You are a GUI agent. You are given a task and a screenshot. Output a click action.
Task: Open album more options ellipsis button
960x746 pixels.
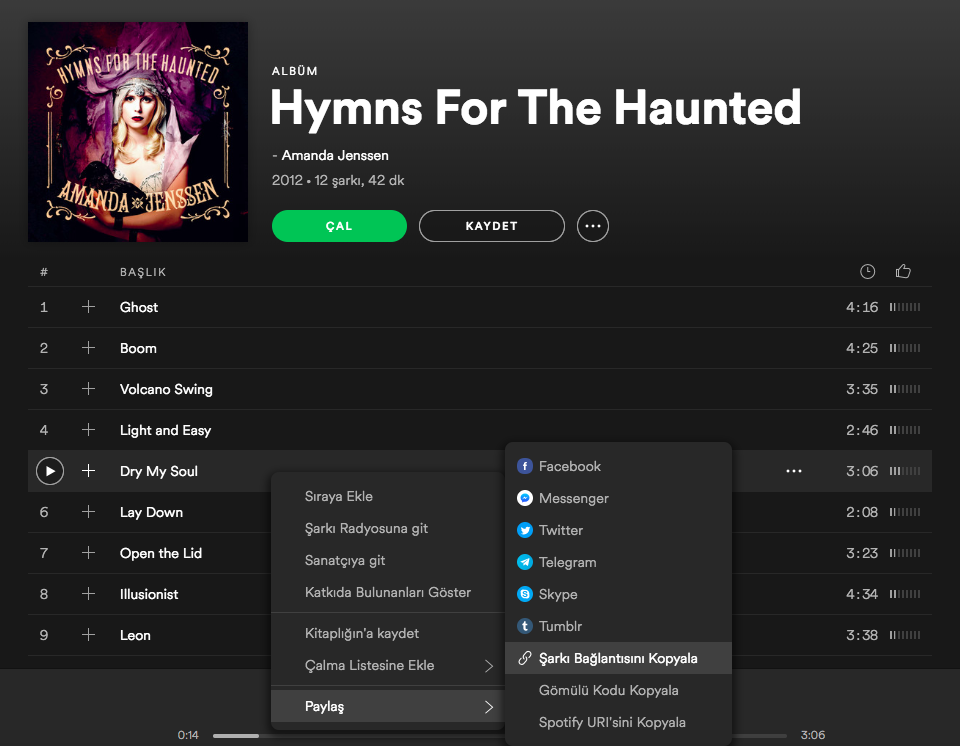(593, 226)
